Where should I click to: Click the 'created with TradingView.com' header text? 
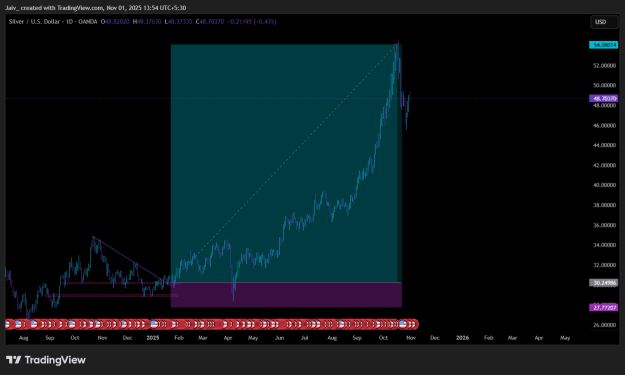pyautogui.click(x=63, y=8)
